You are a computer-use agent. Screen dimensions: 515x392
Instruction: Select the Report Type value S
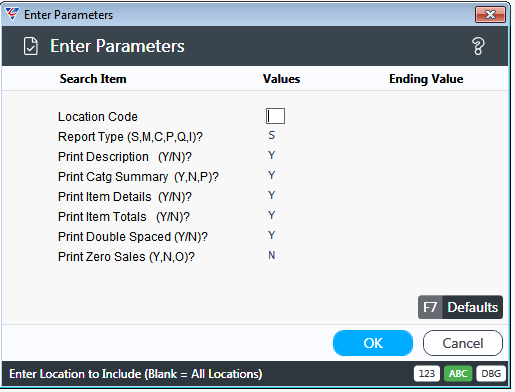tap(272, 135)
